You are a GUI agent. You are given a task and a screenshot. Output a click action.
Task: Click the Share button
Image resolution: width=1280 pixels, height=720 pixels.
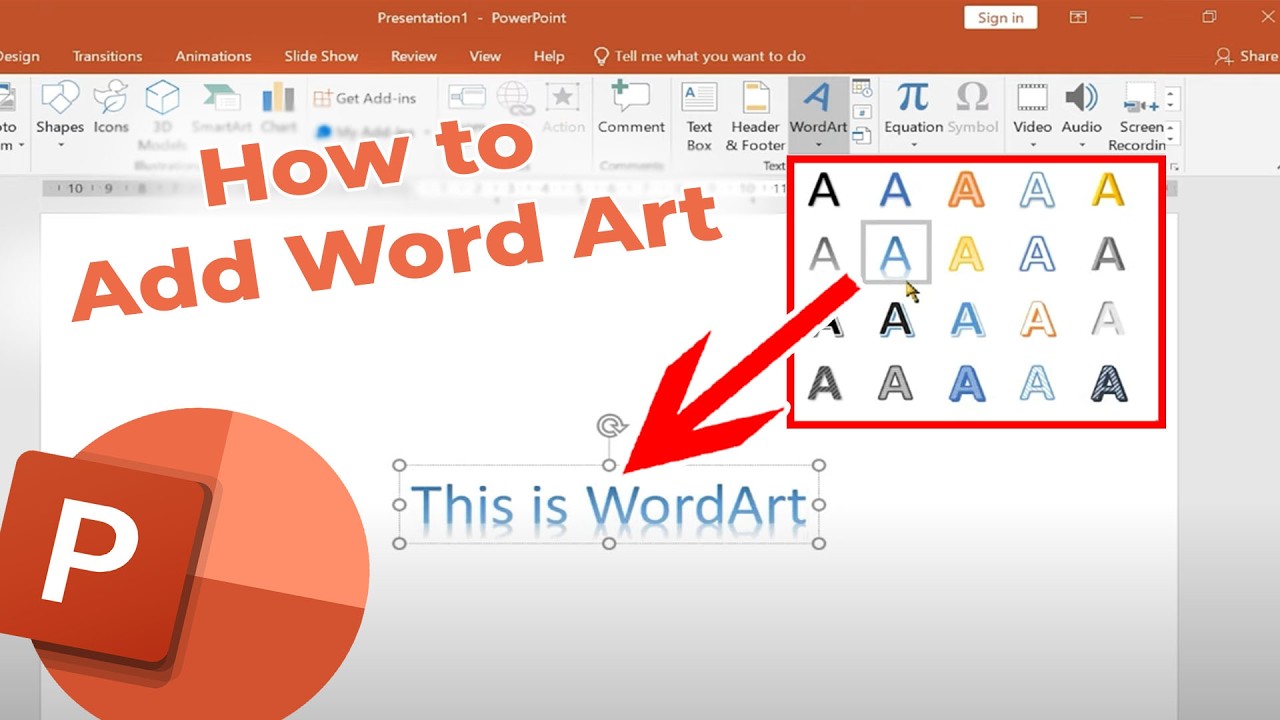pyautogui.click(x=1247, y=56)
